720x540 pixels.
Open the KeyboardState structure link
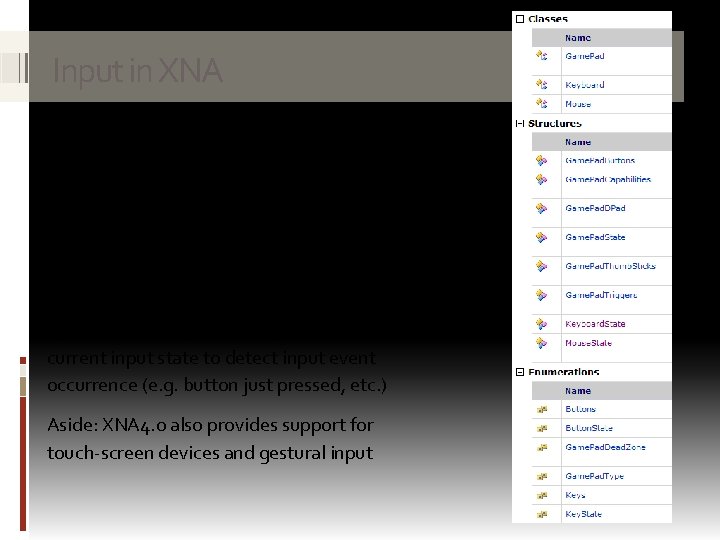595,324
